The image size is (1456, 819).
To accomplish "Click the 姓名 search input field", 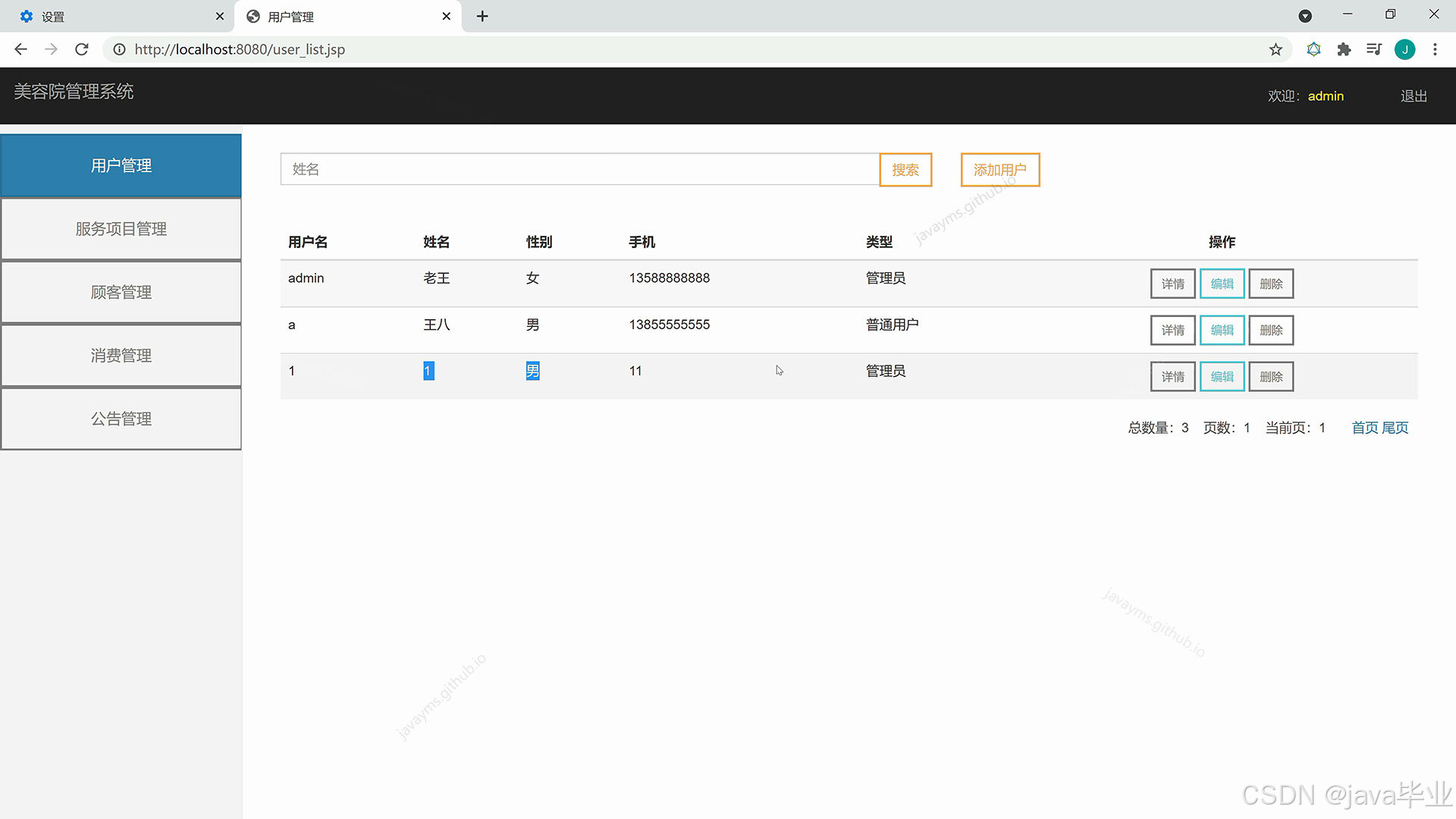I will tap(580, 169).
